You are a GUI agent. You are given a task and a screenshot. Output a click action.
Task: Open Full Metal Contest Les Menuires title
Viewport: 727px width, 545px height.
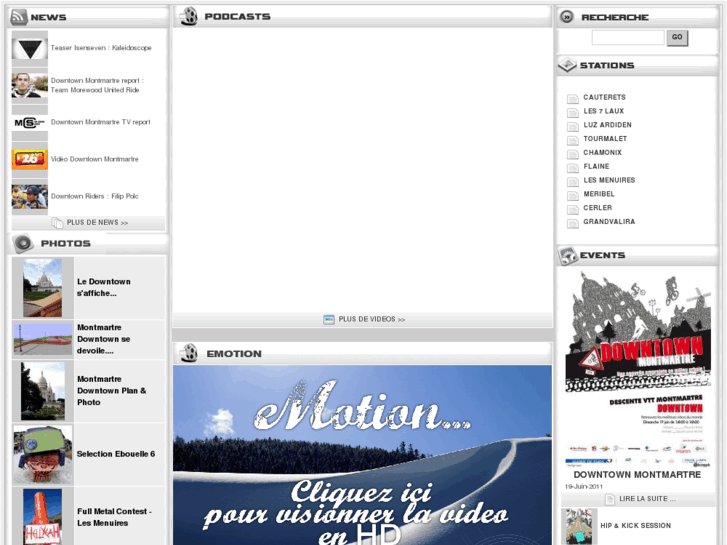pyautogui.click(x=115, y=517)
